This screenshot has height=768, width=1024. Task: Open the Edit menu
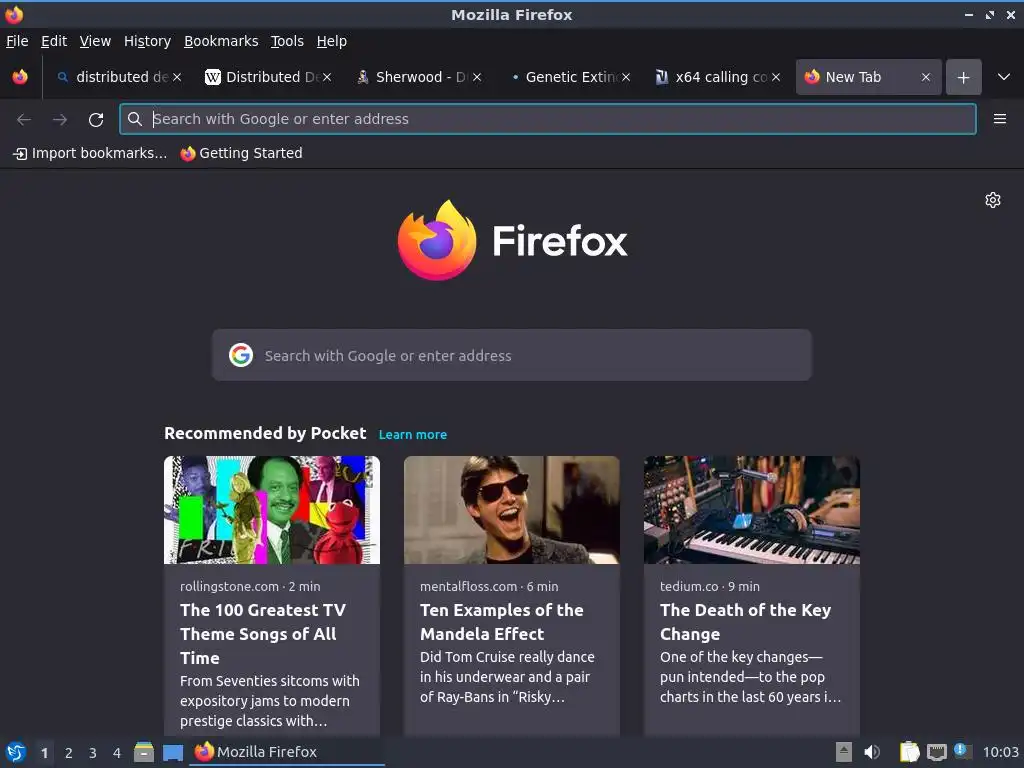pos(54,41)
